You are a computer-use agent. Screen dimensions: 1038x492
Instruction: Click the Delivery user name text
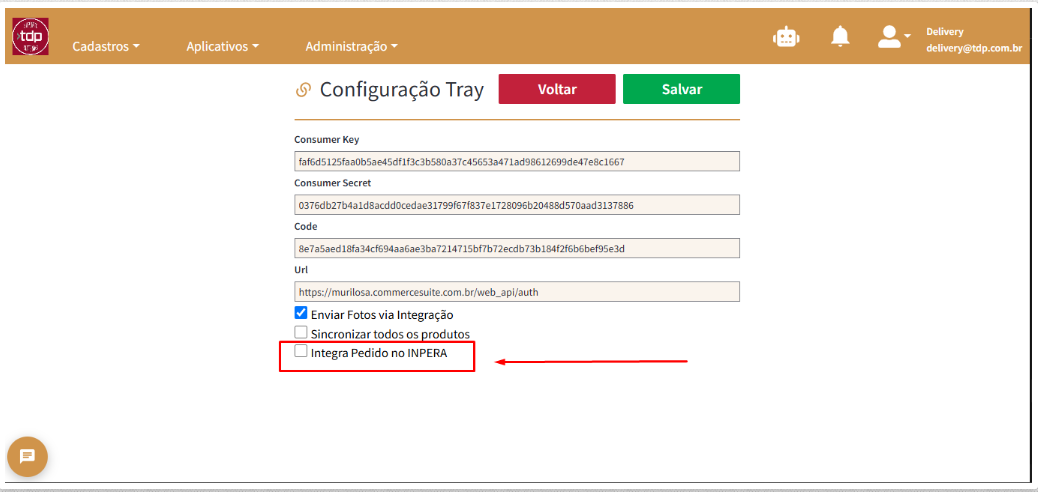[x=945, y=32]
